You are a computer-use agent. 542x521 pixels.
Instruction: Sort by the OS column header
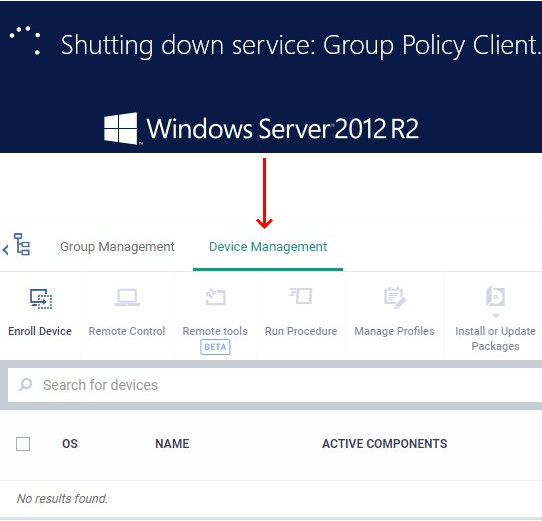70,444
